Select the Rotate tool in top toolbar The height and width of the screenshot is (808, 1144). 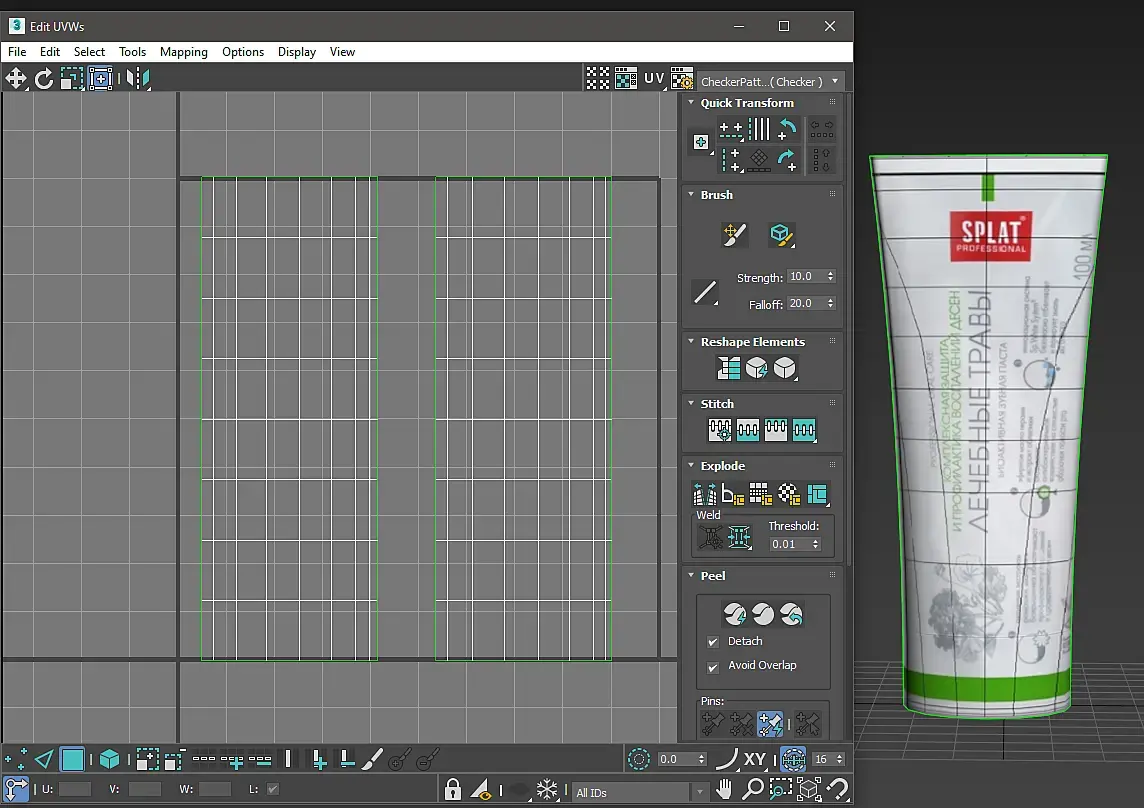[44, 79]
